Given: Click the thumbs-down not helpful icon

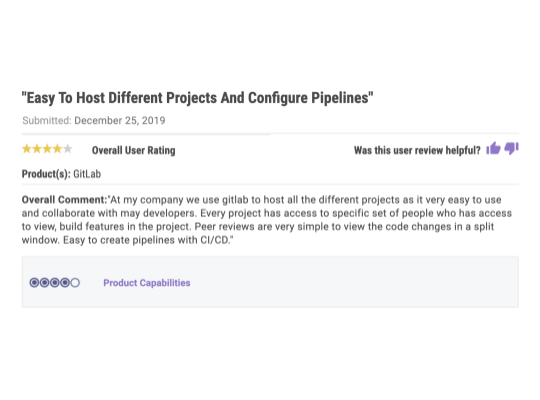Looking at the screenshot, I should click(x=511, y=148).
